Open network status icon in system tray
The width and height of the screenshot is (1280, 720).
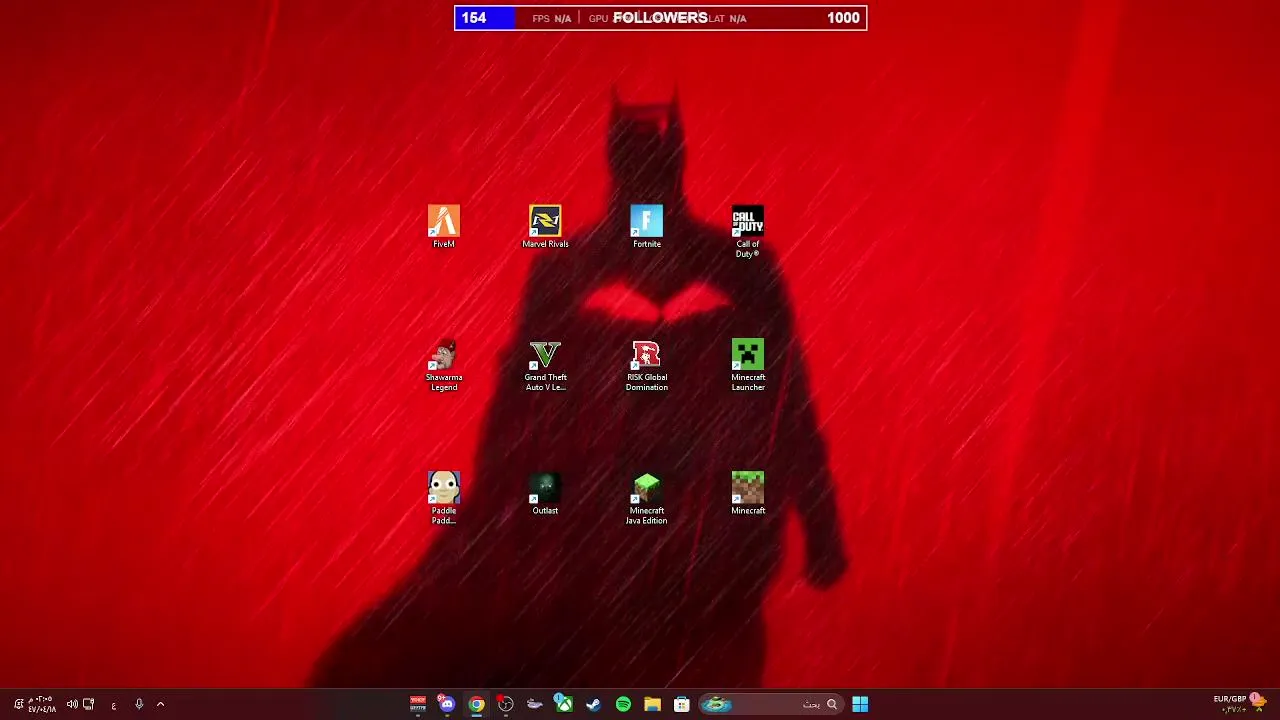(x=88, y=704)
